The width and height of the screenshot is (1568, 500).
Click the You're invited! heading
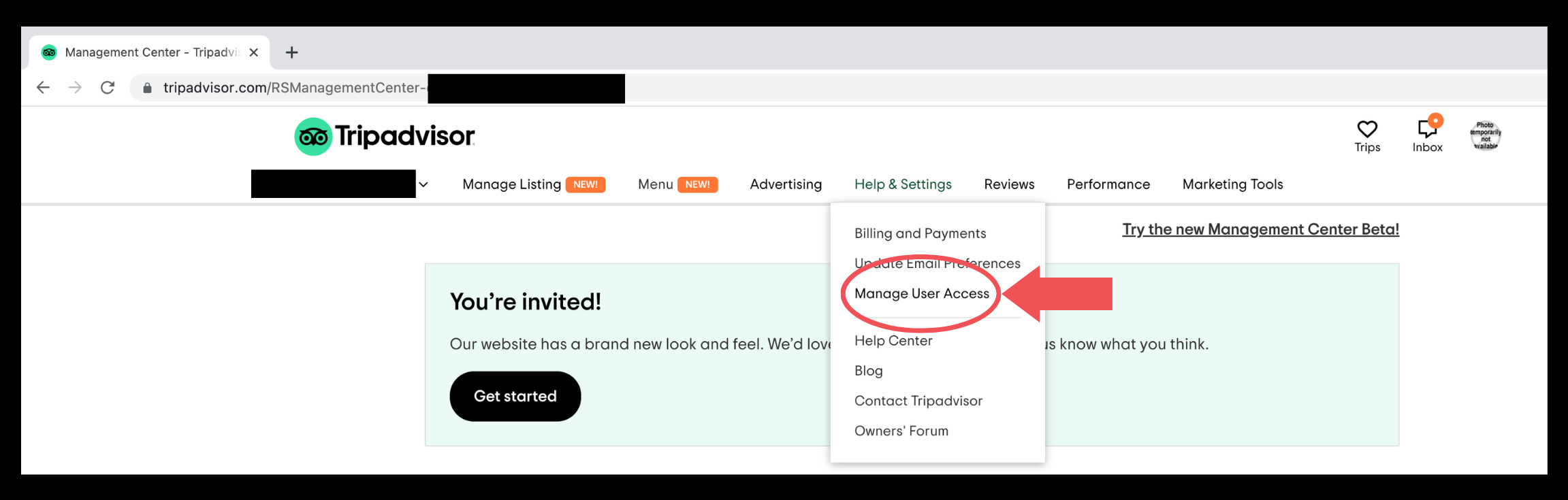point(526,301)
